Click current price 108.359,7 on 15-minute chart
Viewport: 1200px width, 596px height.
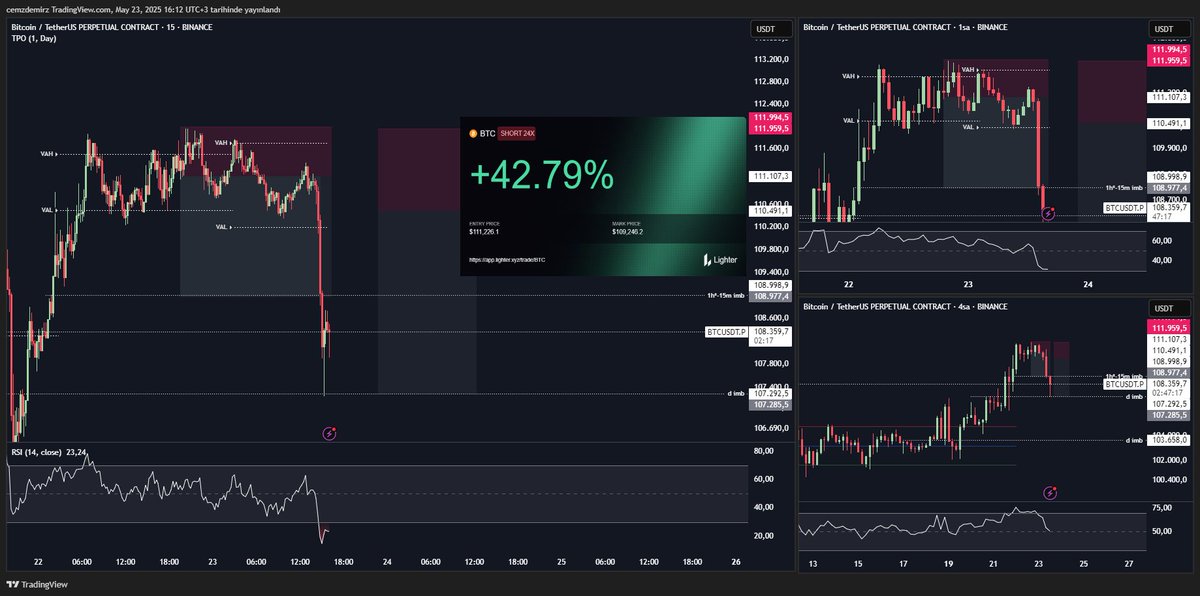(770, 331)
